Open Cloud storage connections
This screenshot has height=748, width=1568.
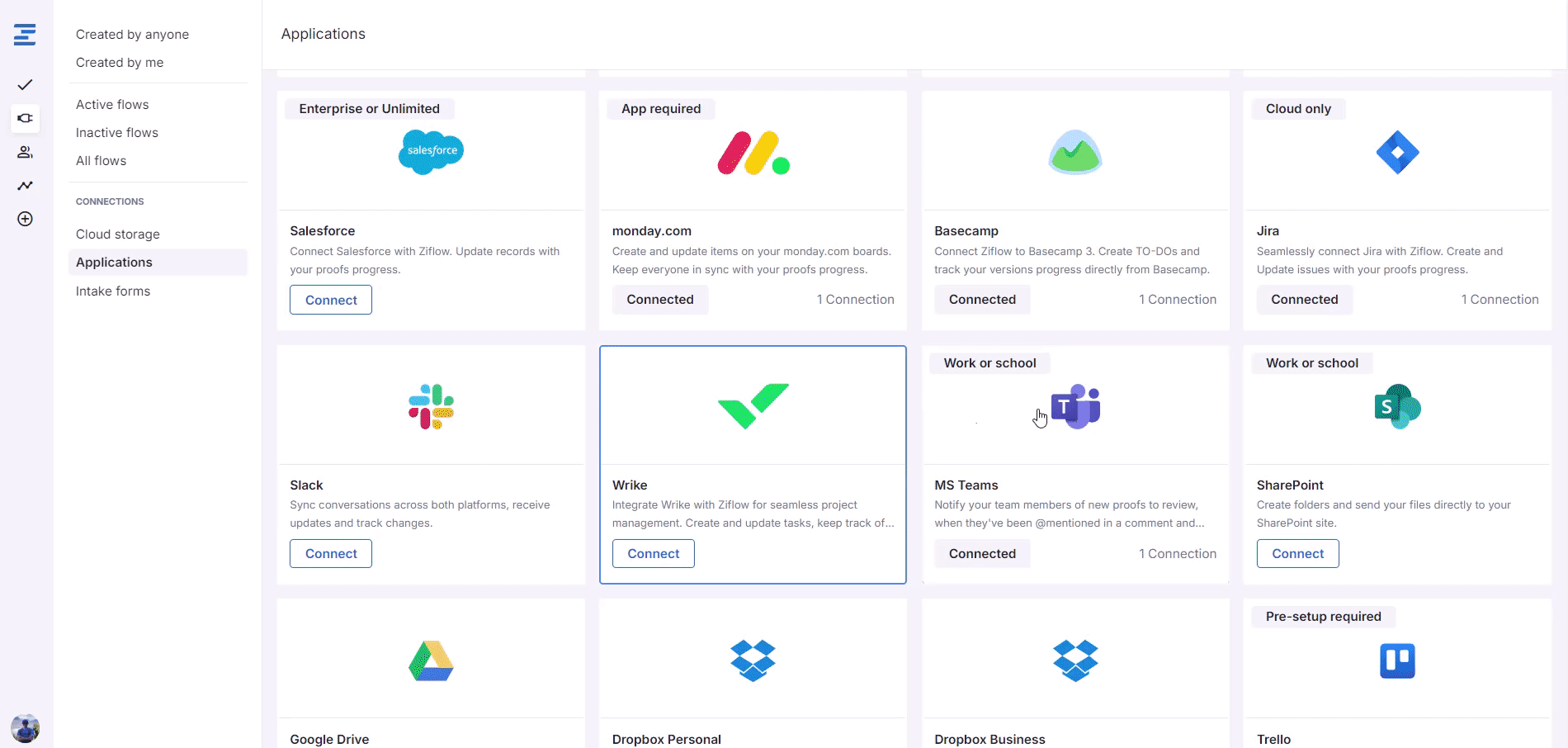118,234
